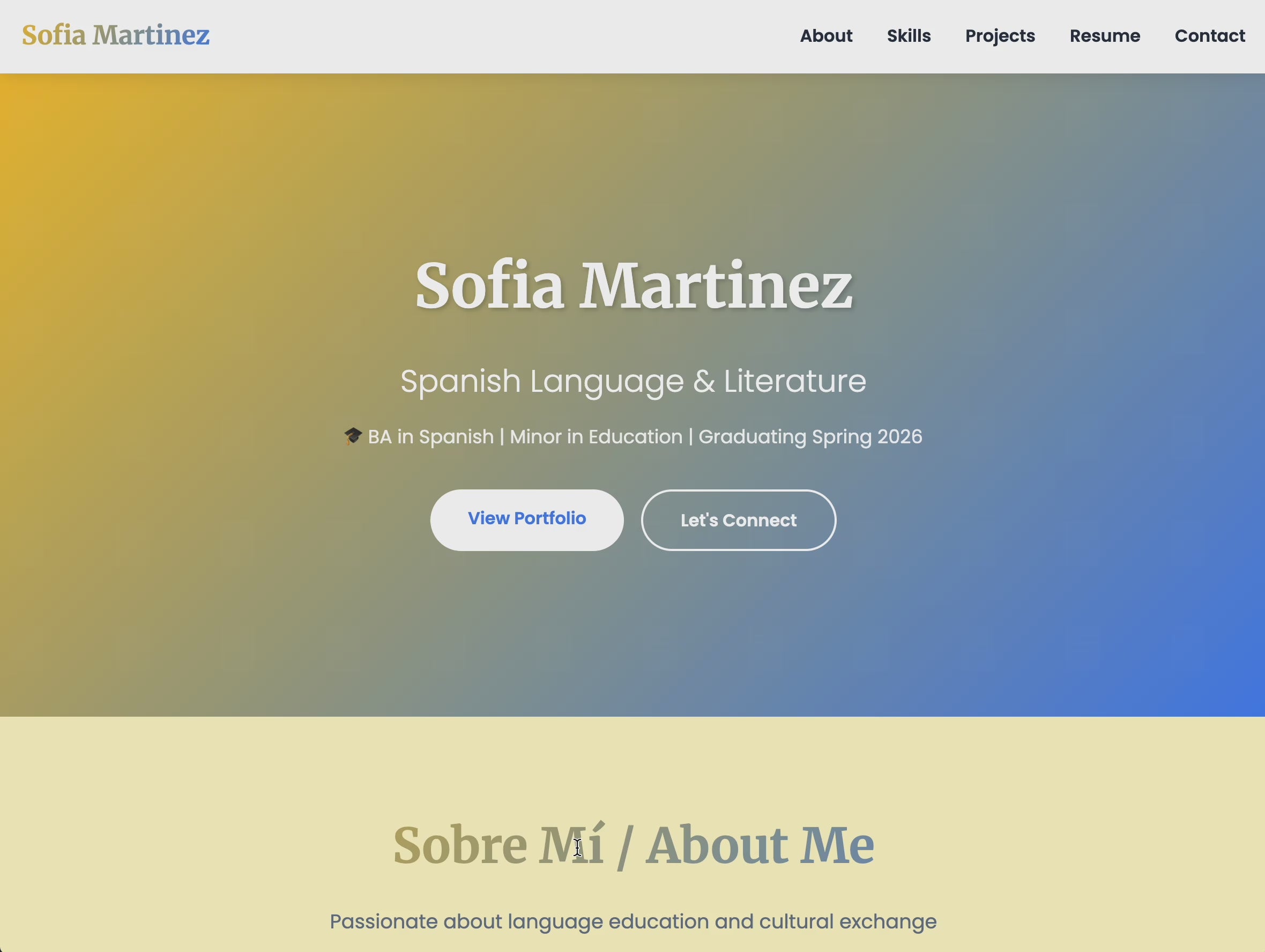
Task: Click the header bar beside the logo
Action: point(458,35)
